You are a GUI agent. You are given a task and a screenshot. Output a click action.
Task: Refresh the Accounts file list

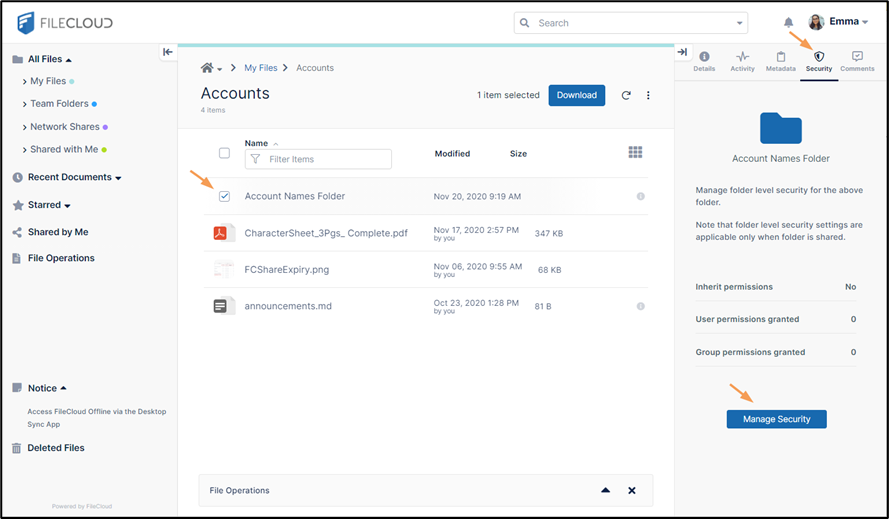pos(626,95)
